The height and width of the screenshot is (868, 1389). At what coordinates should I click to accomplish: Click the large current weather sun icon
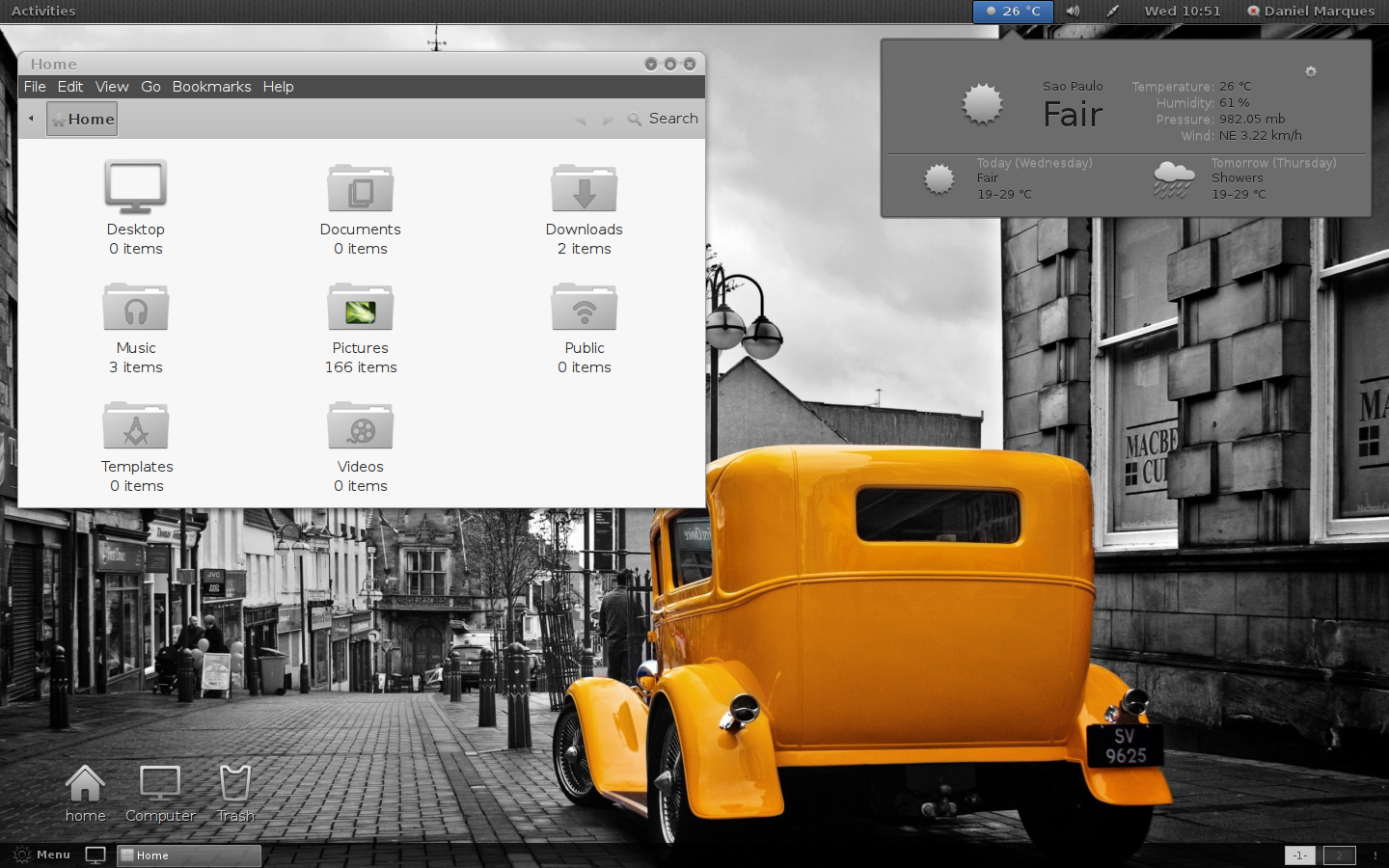click(983, 104)
